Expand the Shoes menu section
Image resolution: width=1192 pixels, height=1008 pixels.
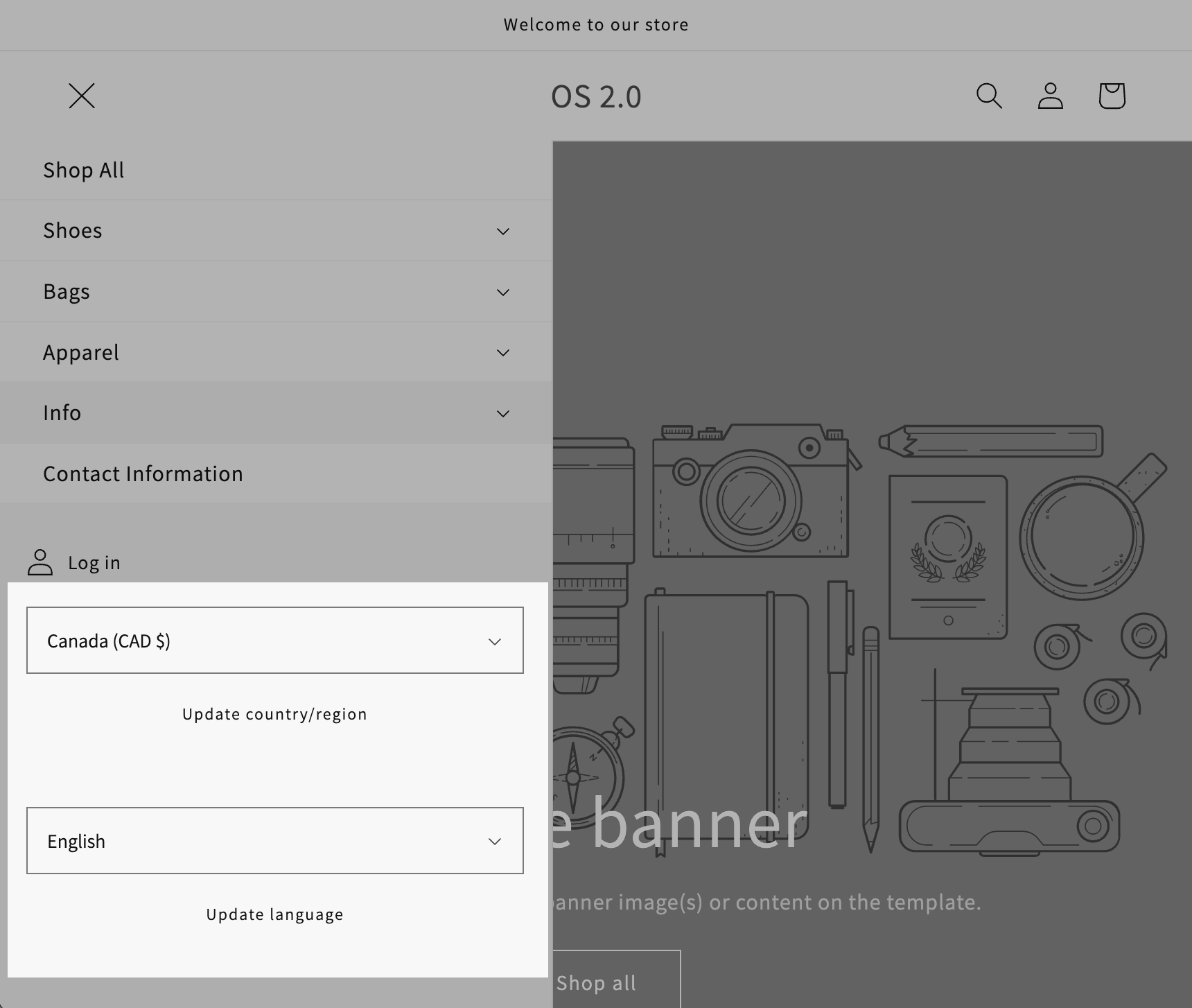pos(503,231)
